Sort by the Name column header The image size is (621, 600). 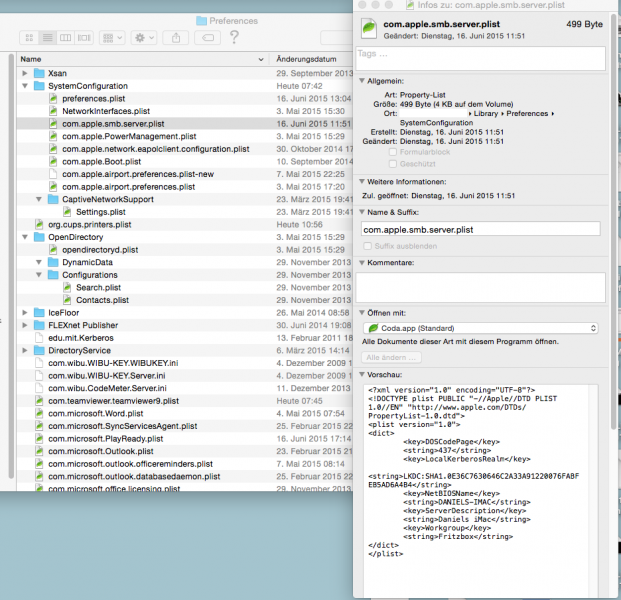pyautogui.click(x=143, y=59)
